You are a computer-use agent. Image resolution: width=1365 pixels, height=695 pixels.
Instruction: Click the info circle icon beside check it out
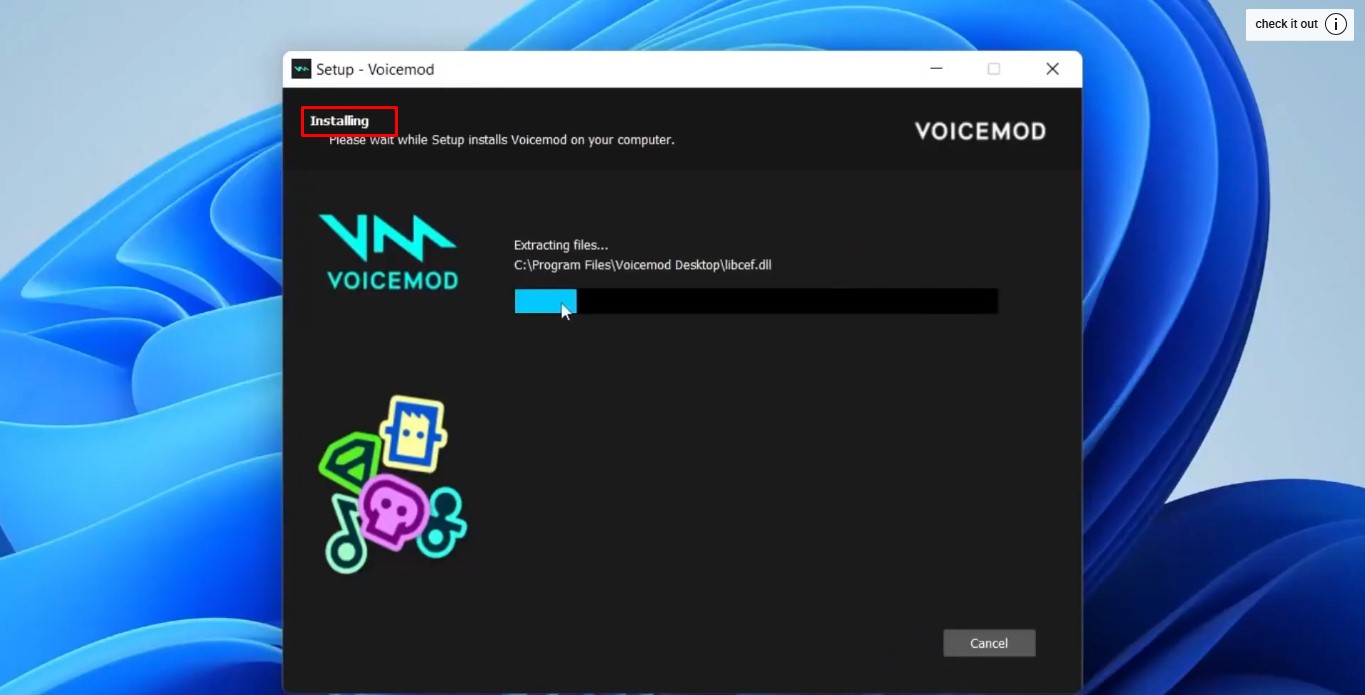tap(1336, 24)
